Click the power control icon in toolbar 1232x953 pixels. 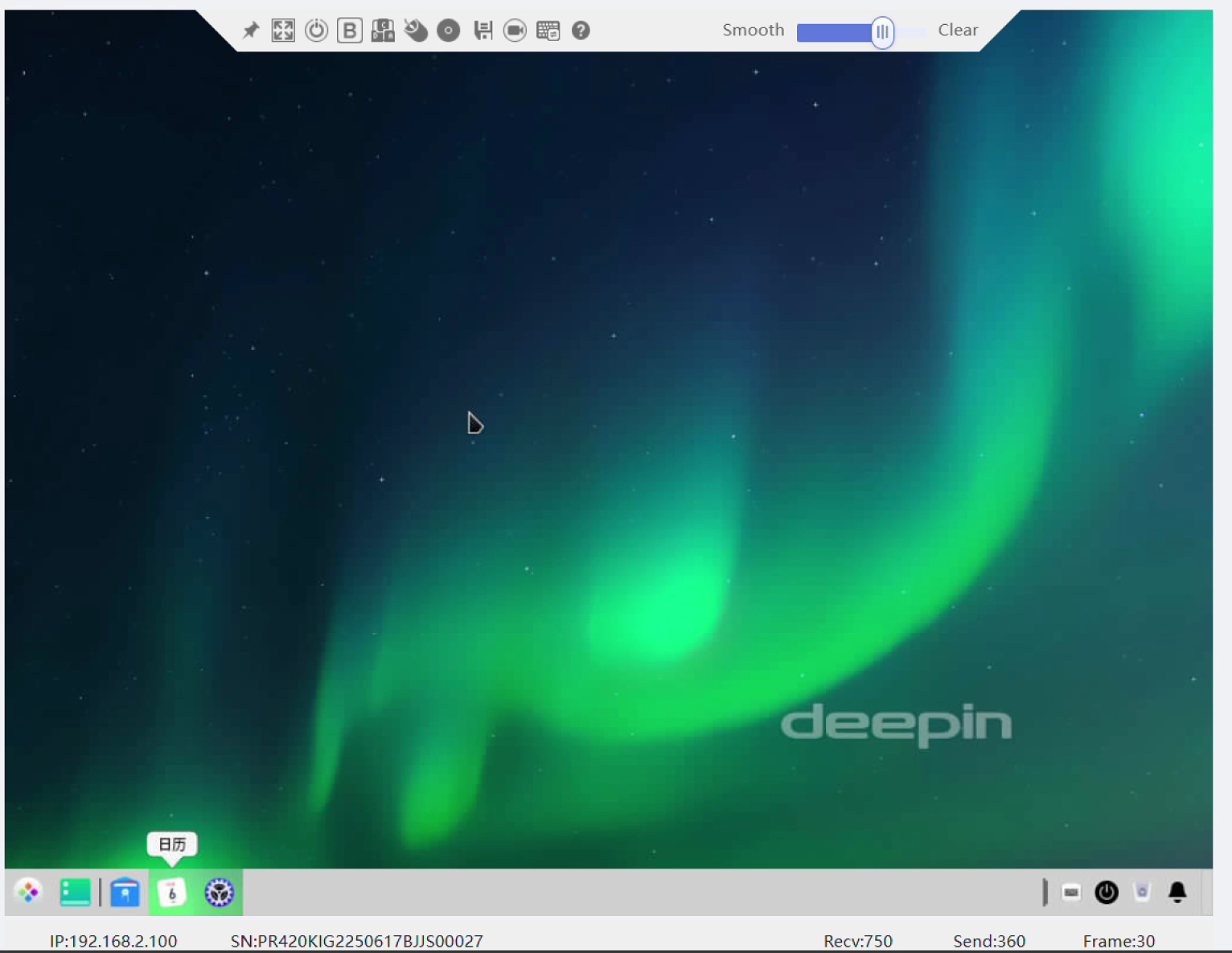click(316, 31)
